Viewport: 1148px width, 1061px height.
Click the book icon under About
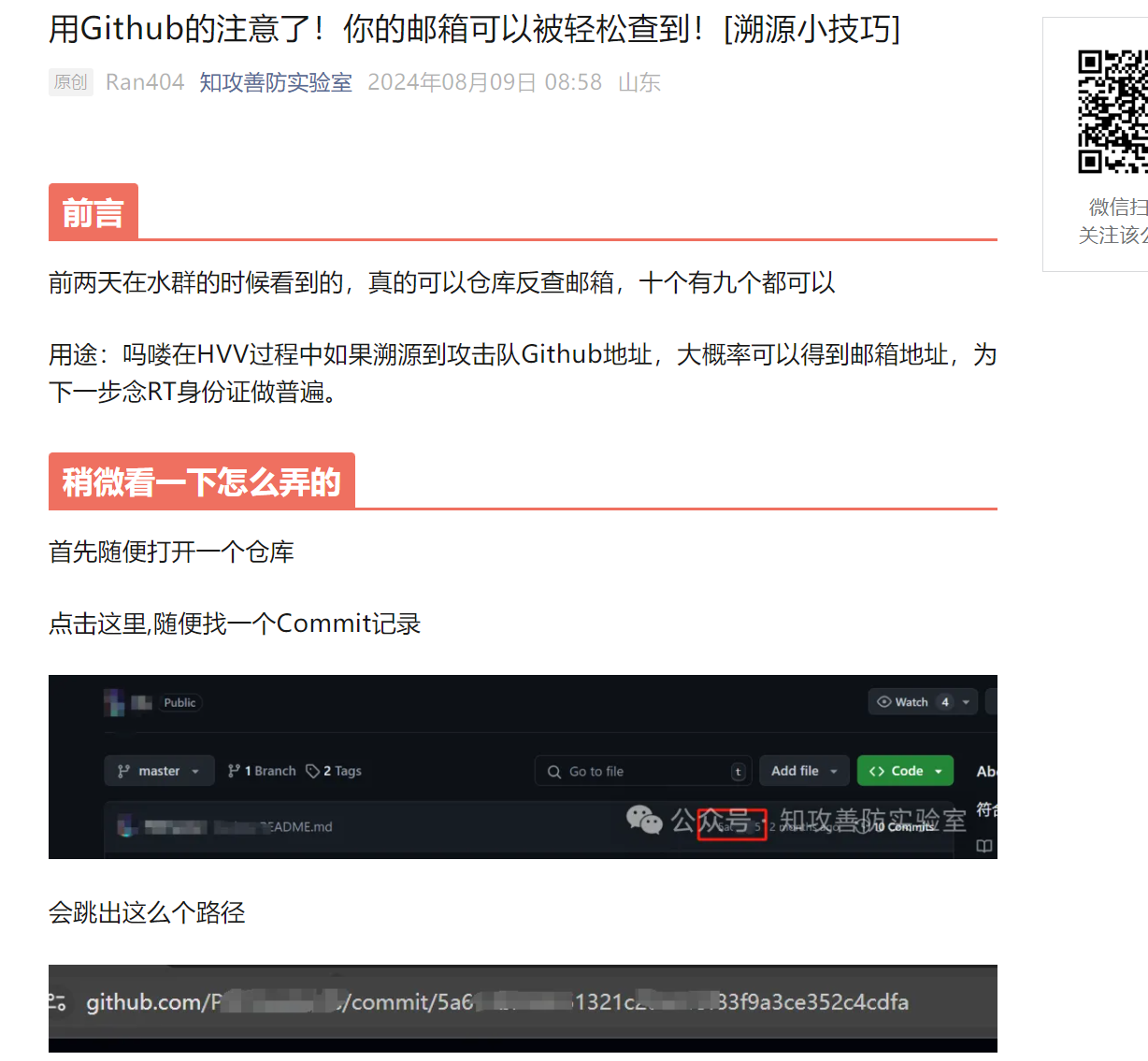[983, 846]
